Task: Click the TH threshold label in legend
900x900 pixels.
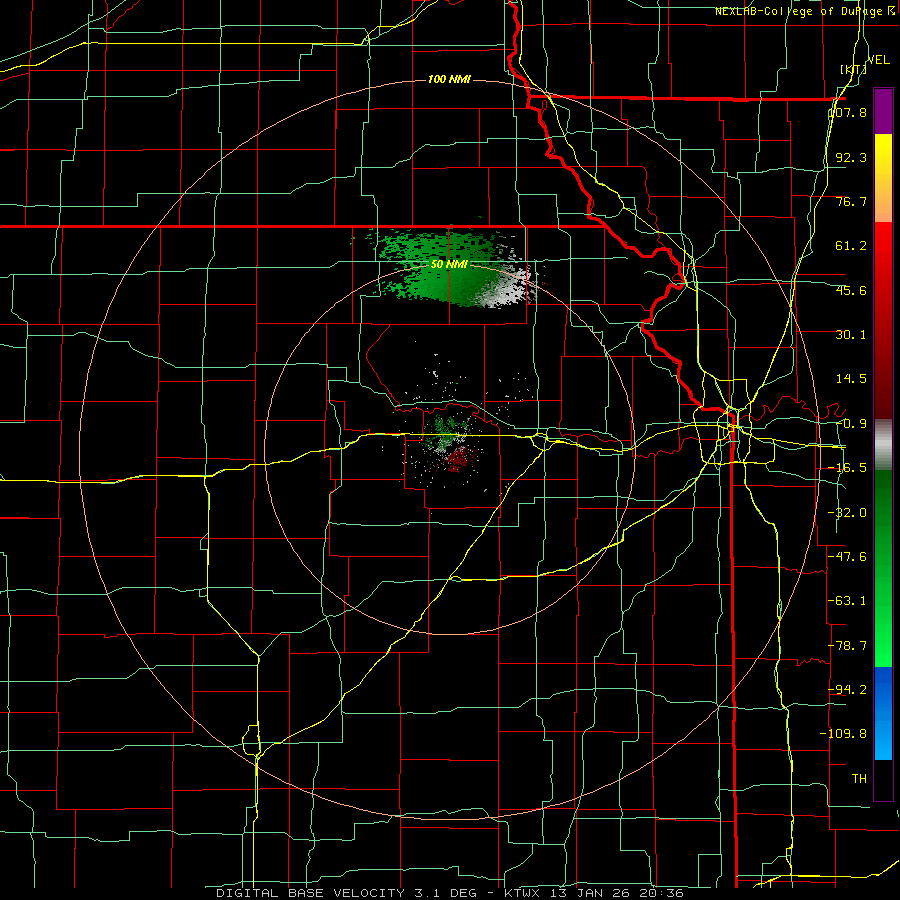Action: click(x=859, y=779)
